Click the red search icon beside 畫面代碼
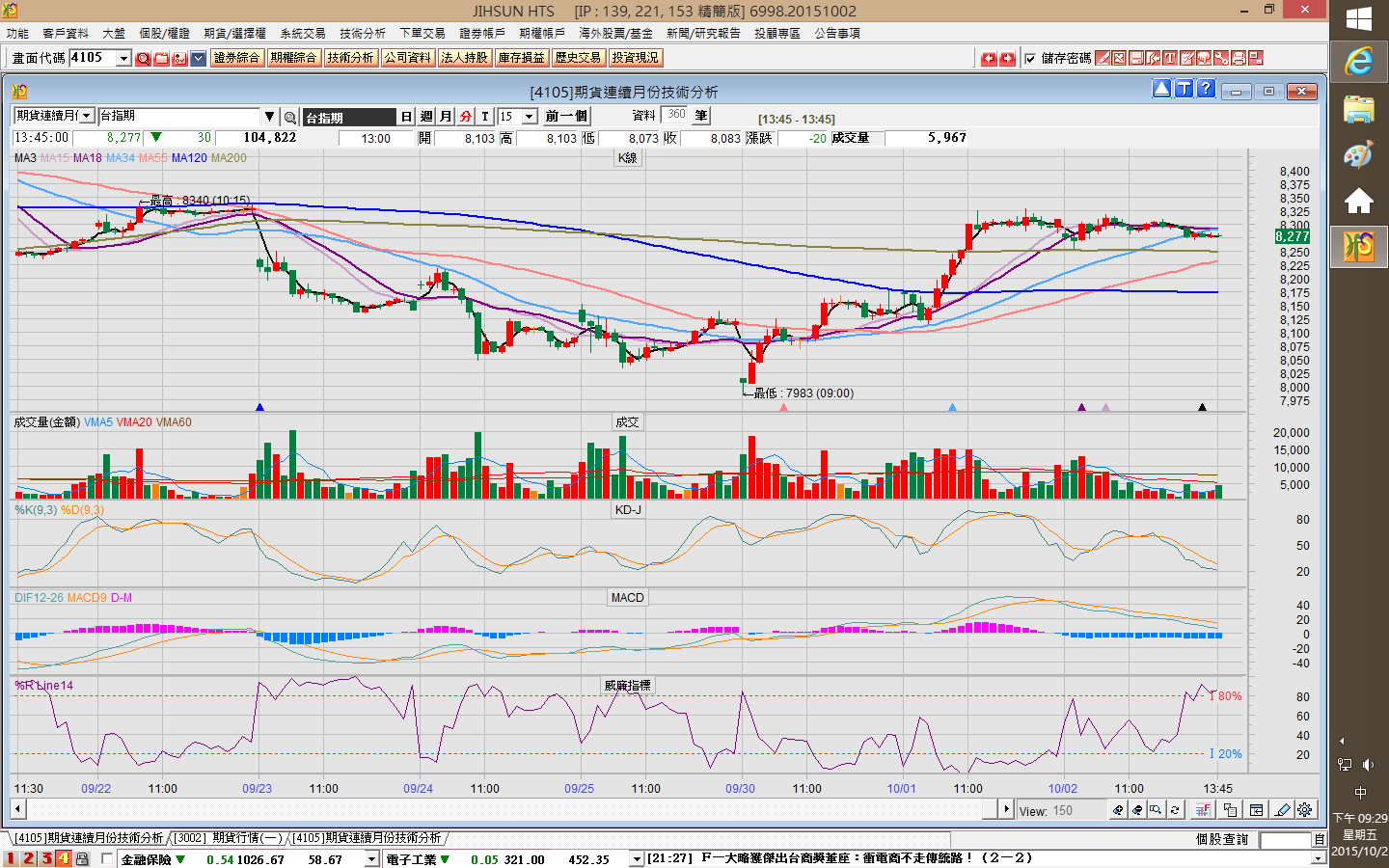The image size is (1389, 868). click(x=143, y=59)
